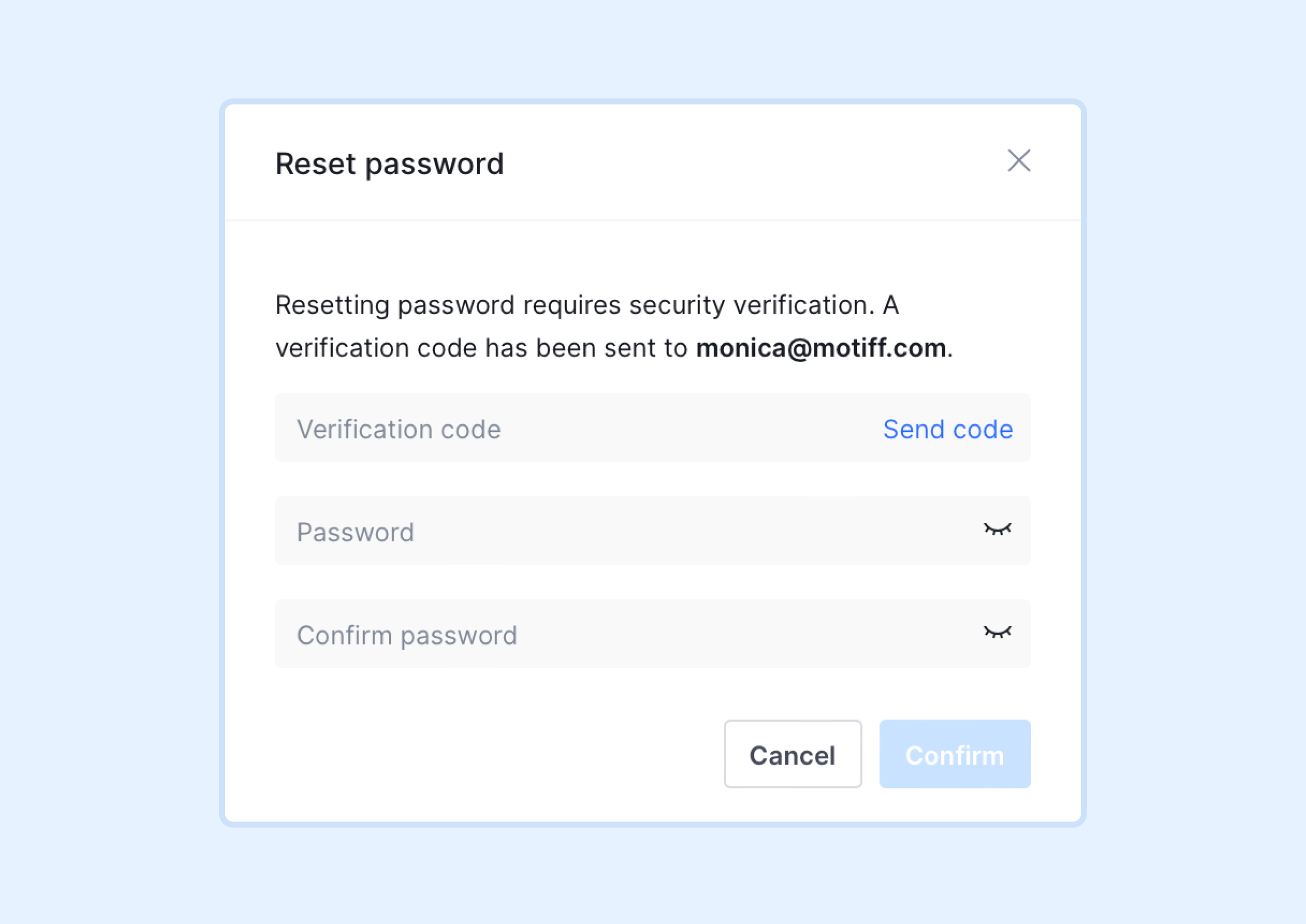Screen dimensions: 1306x924
Task: Click the Confirm password placeholder text
Action: (x=407, y=636)
